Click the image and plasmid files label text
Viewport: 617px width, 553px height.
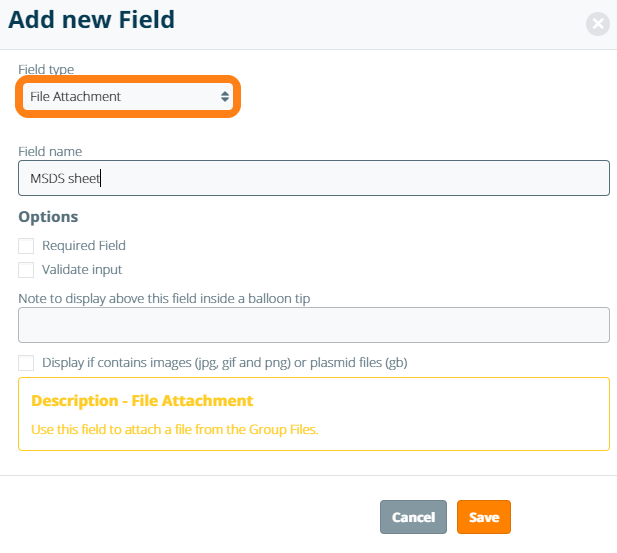[224, 362]
